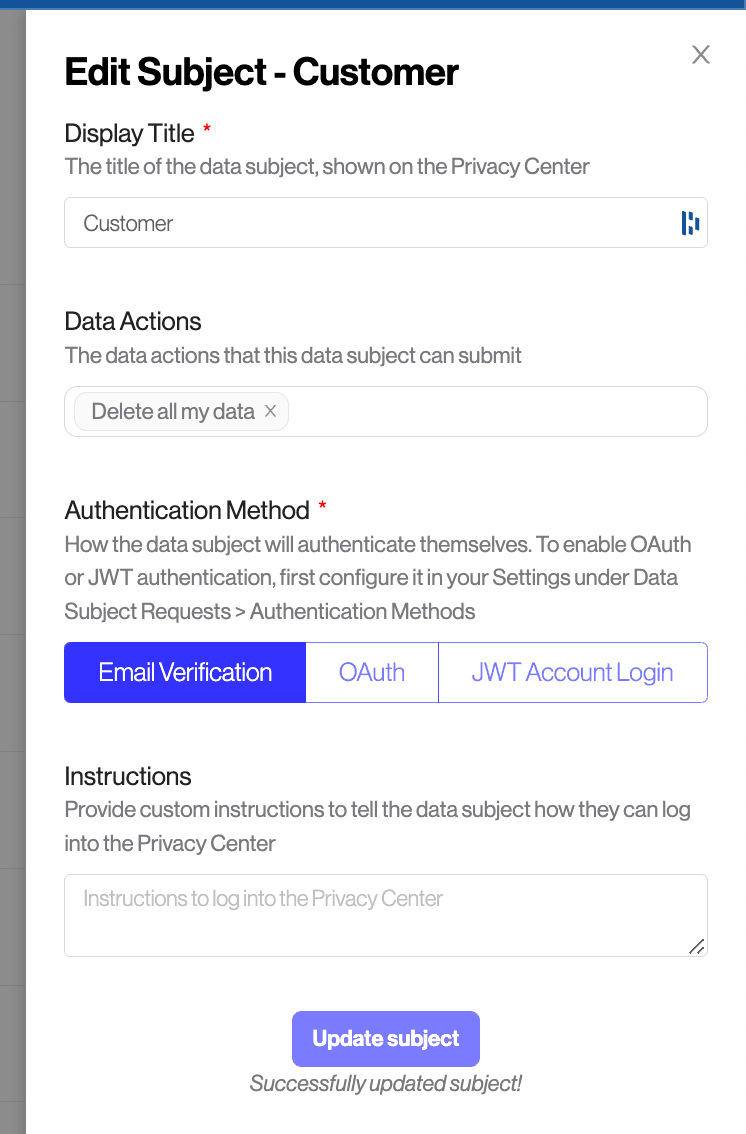Click the red asterisk beside Authentication Method
Image resolution: width=746 pixels, height=1134 pixels.
321,505
